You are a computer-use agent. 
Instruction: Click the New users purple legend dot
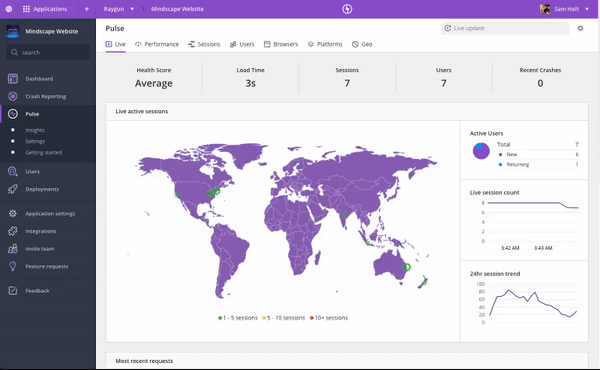coord(500,155)
